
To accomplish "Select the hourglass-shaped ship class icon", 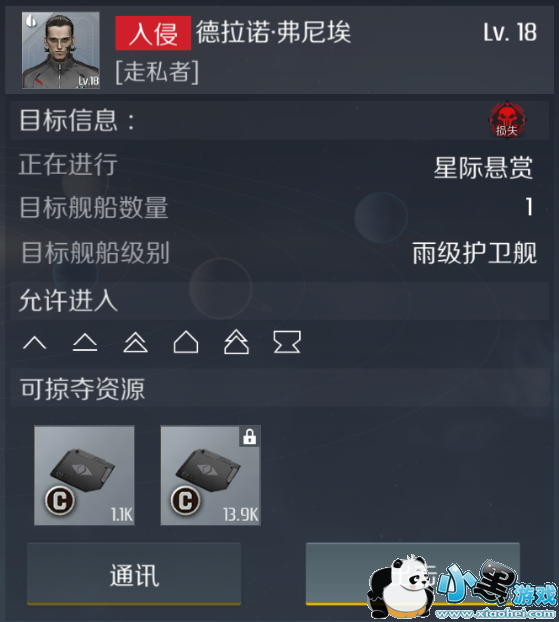I will pyautogui.click(x=287, y=342).
